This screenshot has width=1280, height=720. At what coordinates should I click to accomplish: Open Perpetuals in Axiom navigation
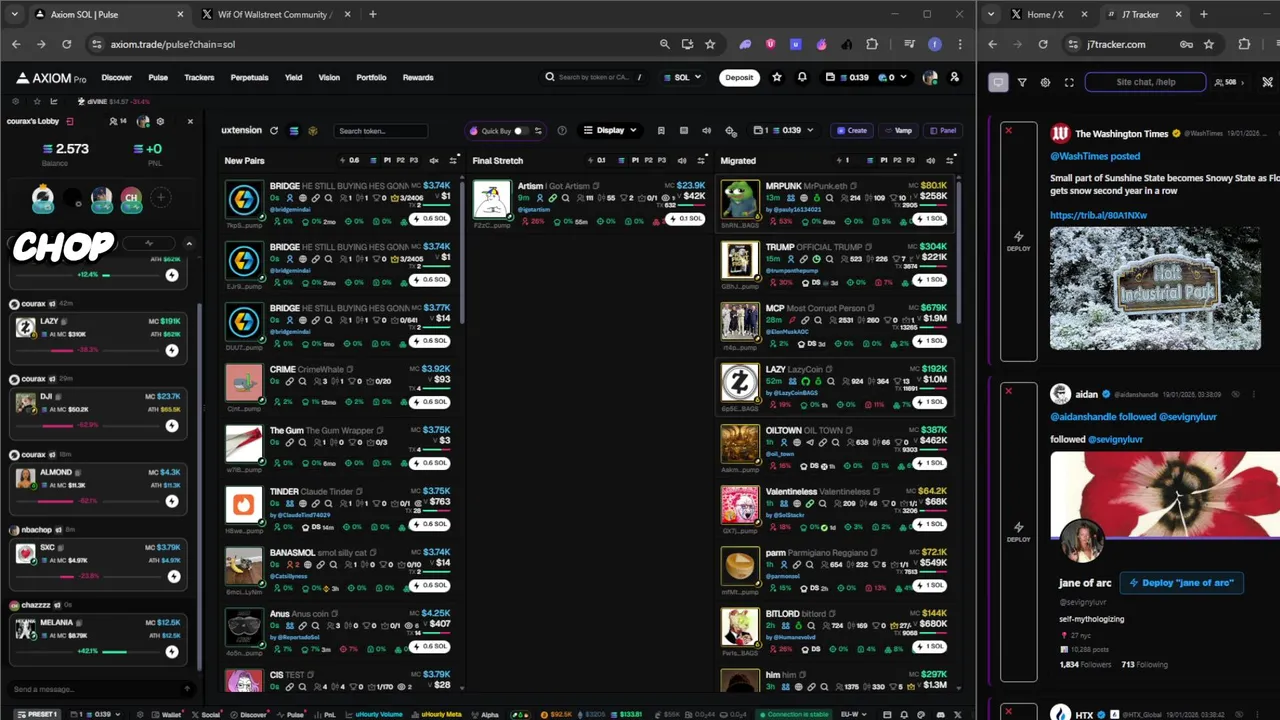click(249, 77)
